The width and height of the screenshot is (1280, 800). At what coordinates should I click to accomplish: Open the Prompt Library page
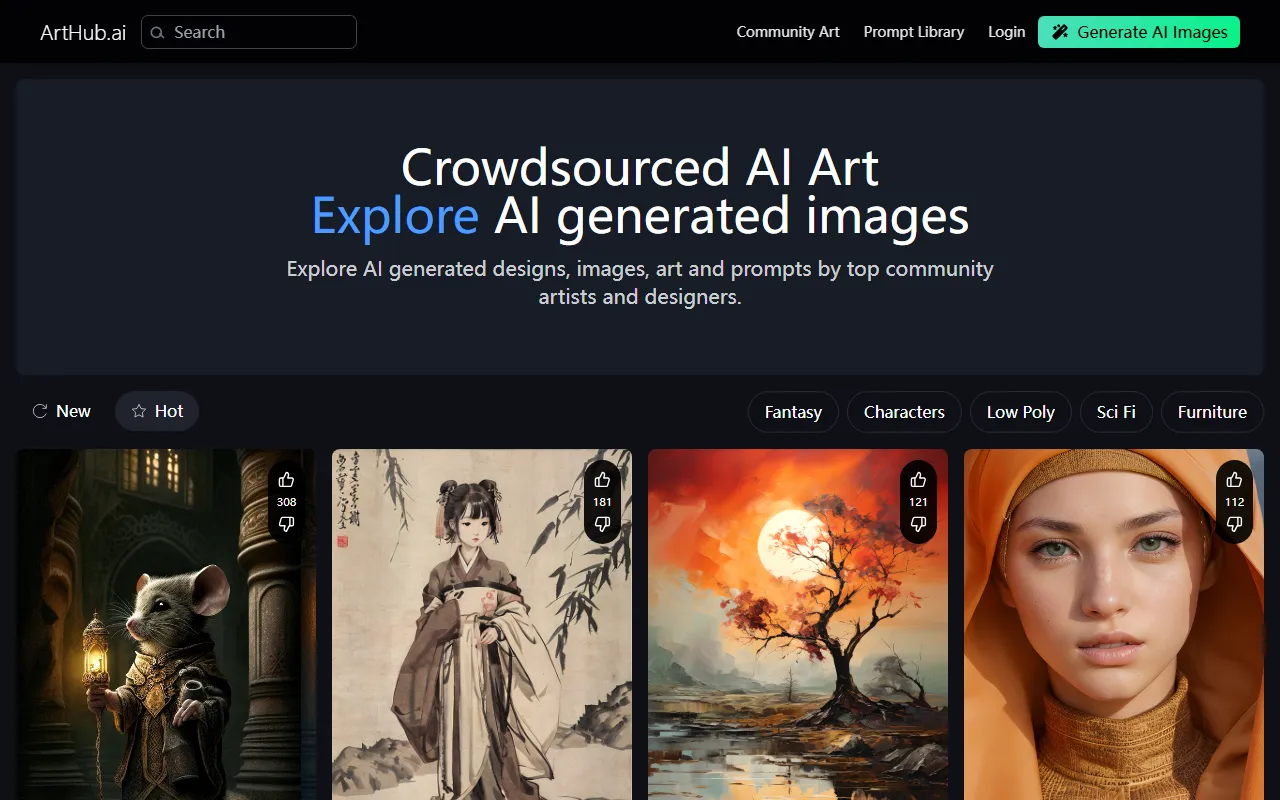[x=914, y=32]
